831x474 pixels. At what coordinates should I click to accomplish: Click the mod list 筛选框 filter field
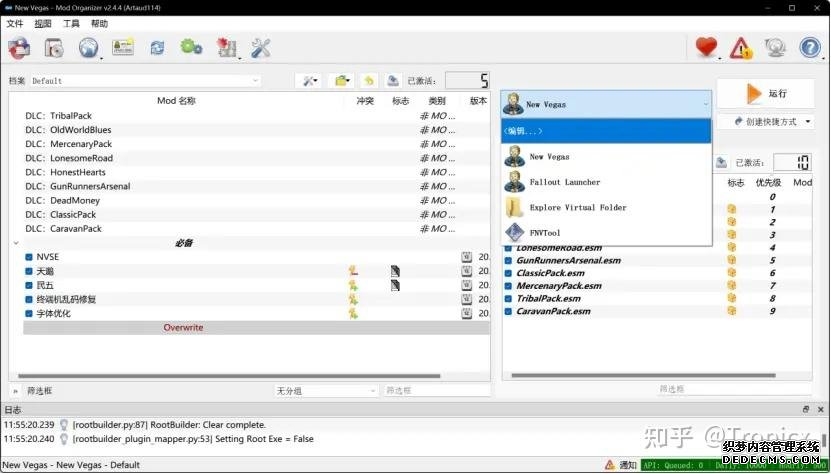140,390
